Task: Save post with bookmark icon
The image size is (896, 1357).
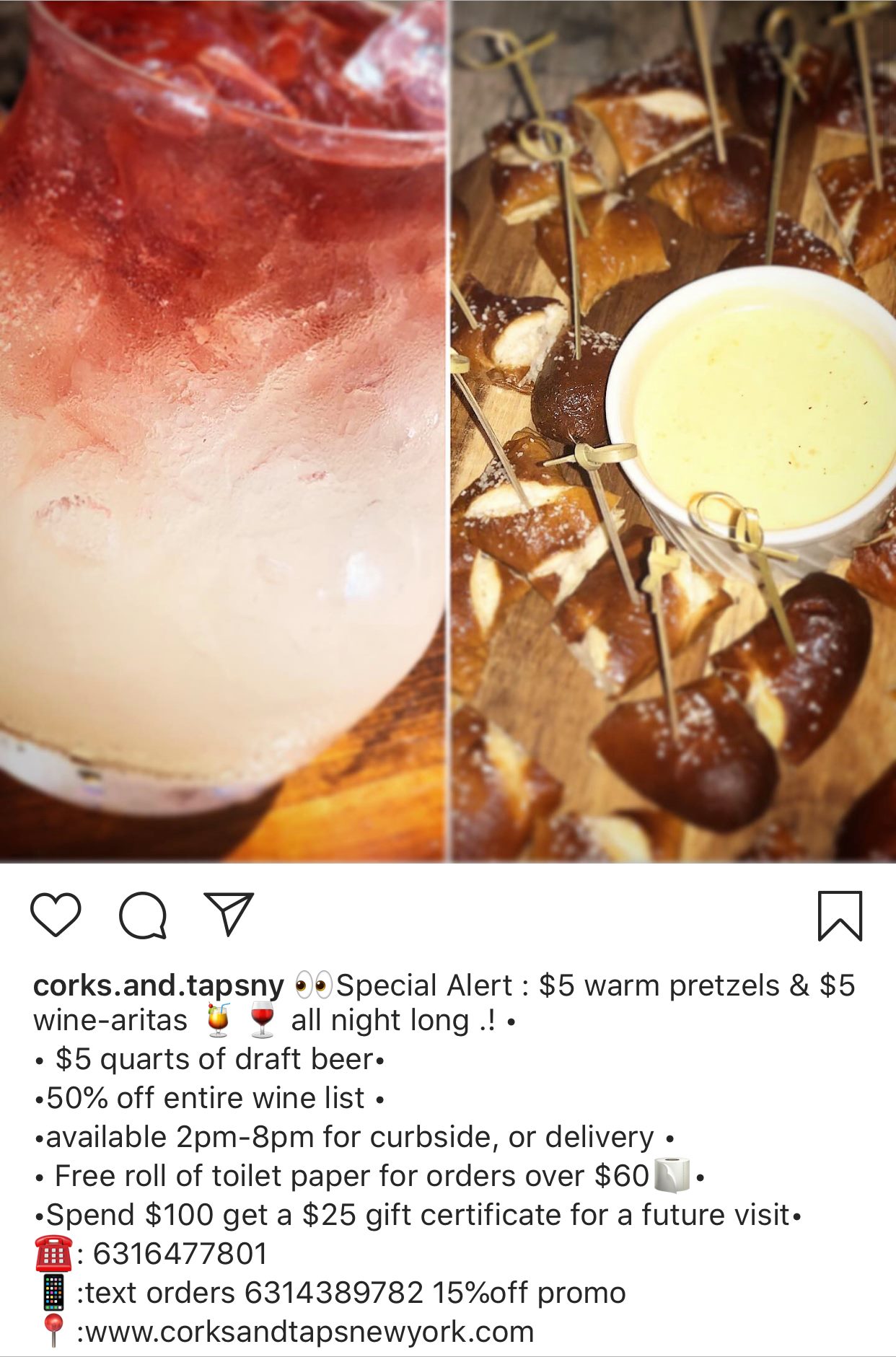Action: [840, 915]
